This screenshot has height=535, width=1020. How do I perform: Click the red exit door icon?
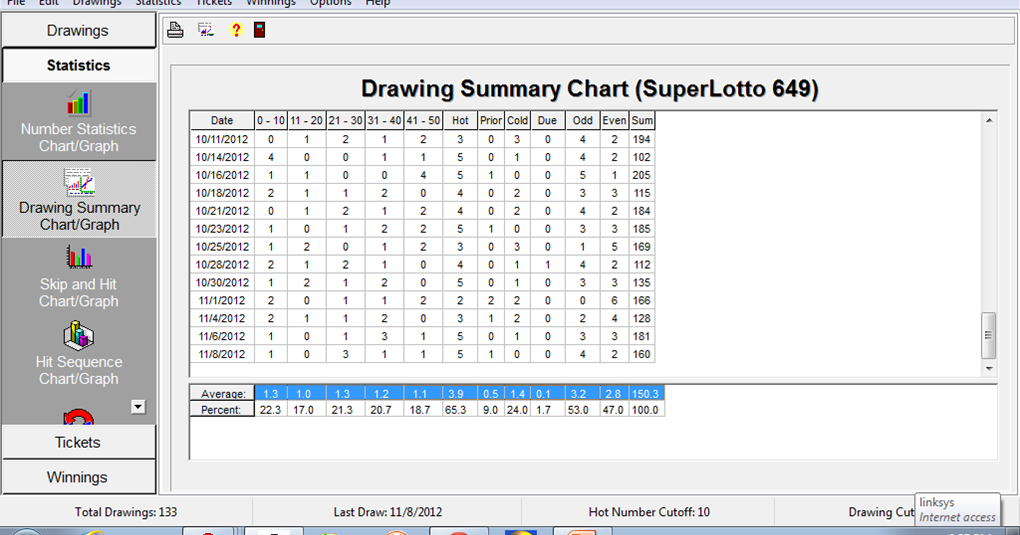pyautogui.click(x=260, y=30)
